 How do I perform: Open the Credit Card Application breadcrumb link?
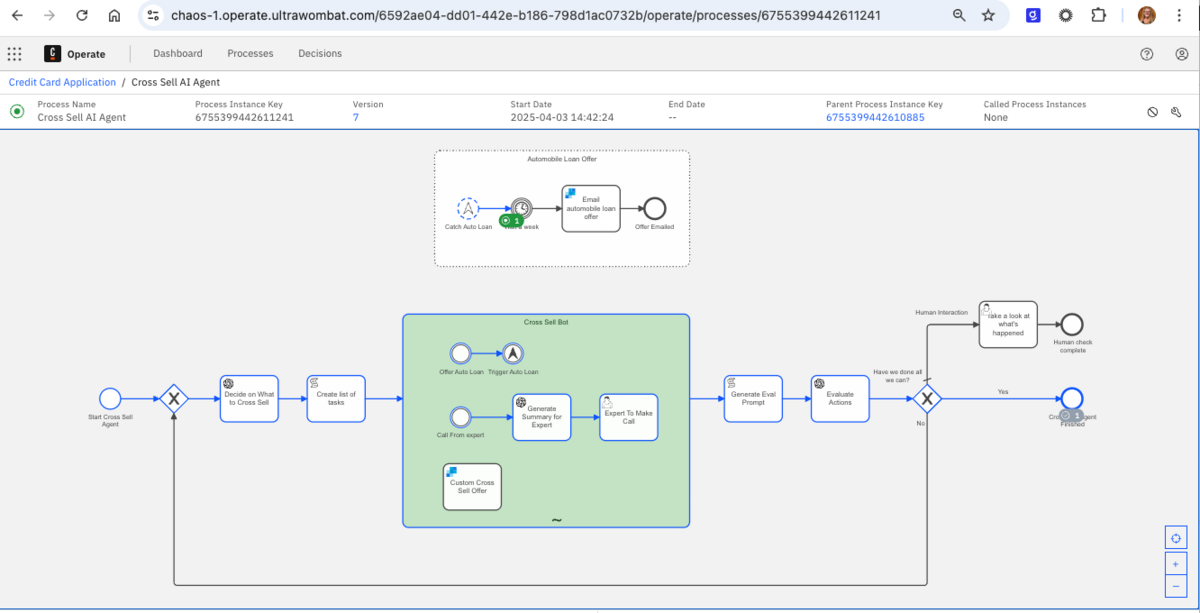click(62, 82)
